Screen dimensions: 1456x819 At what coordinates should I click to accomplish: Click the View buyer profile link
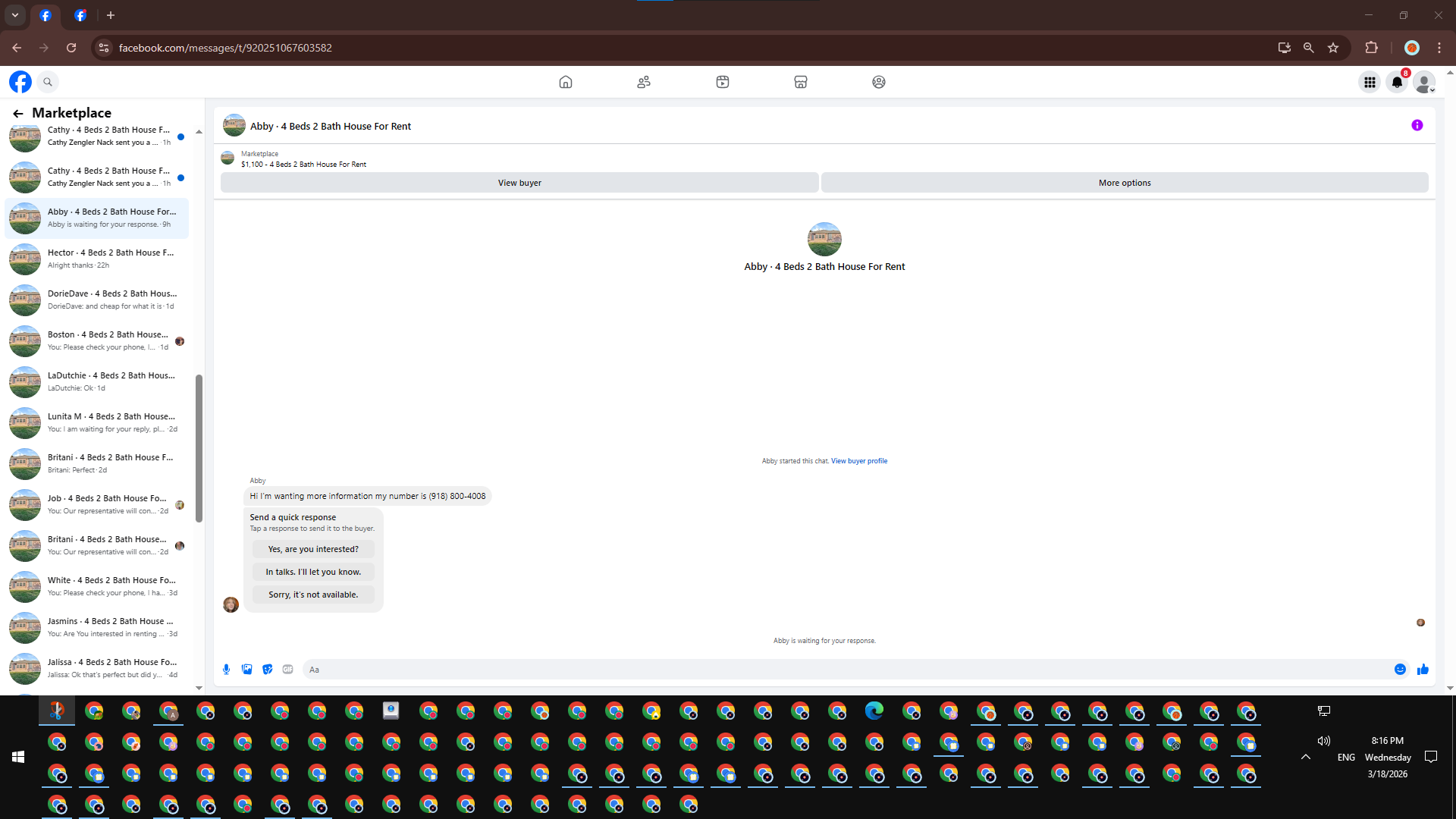tap(858, 461)
